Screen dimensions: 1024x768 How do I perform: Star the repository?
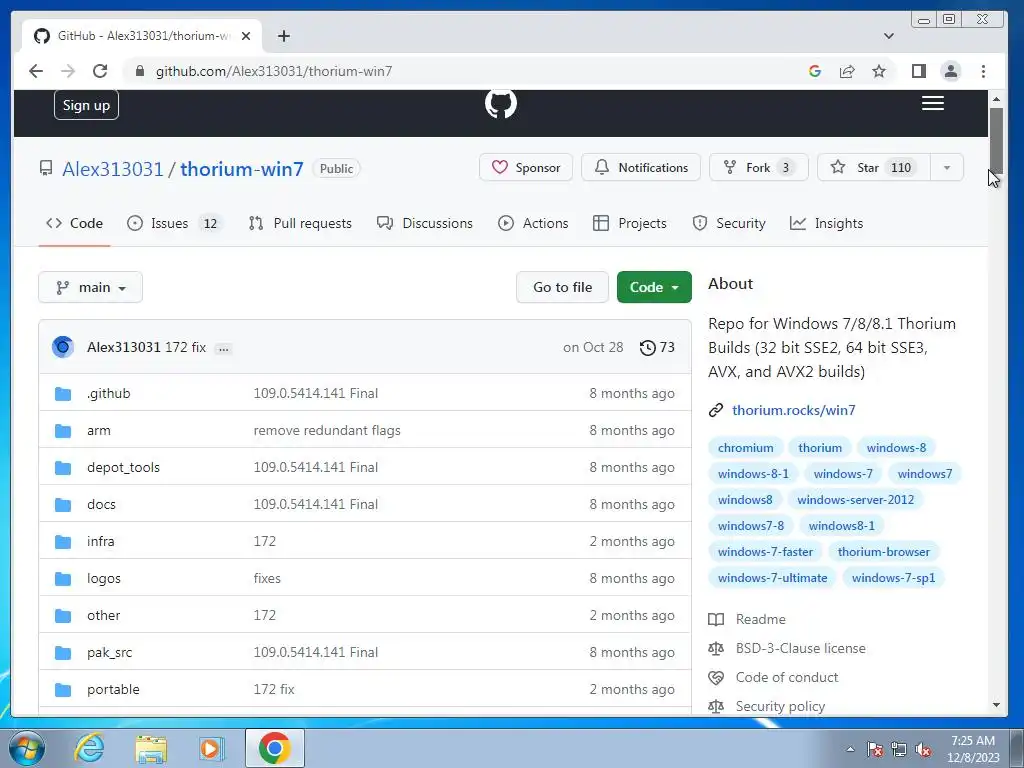pos(874,168)
